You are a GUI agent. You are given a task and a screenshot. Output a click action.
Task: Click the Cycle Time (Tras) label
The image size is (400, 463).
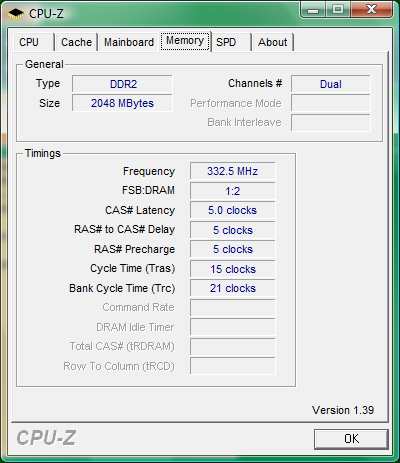point(132,269)
